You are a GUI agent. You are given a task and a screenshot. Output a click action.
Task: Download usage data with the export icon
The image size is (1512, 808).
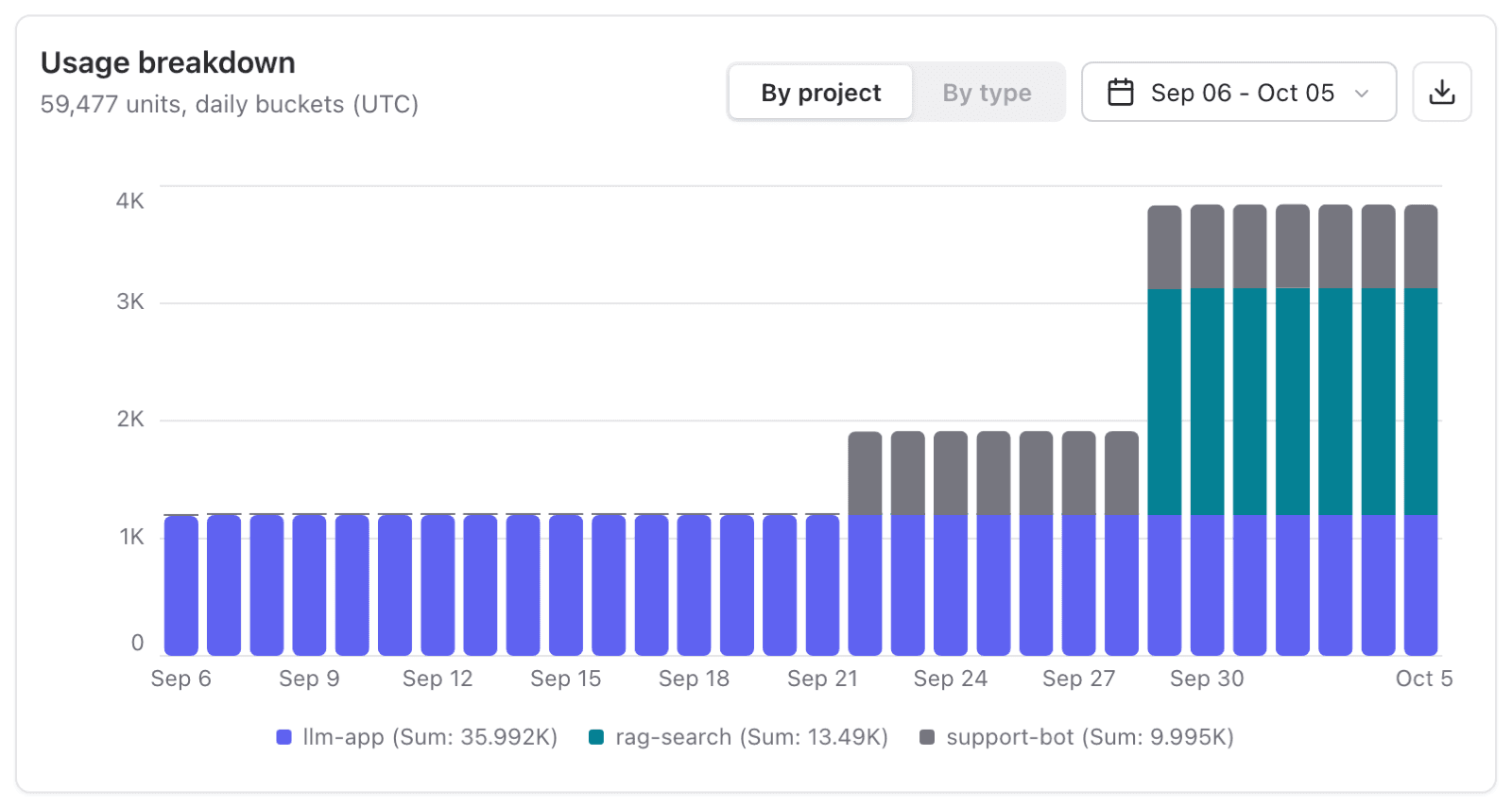coord(1441,92)
